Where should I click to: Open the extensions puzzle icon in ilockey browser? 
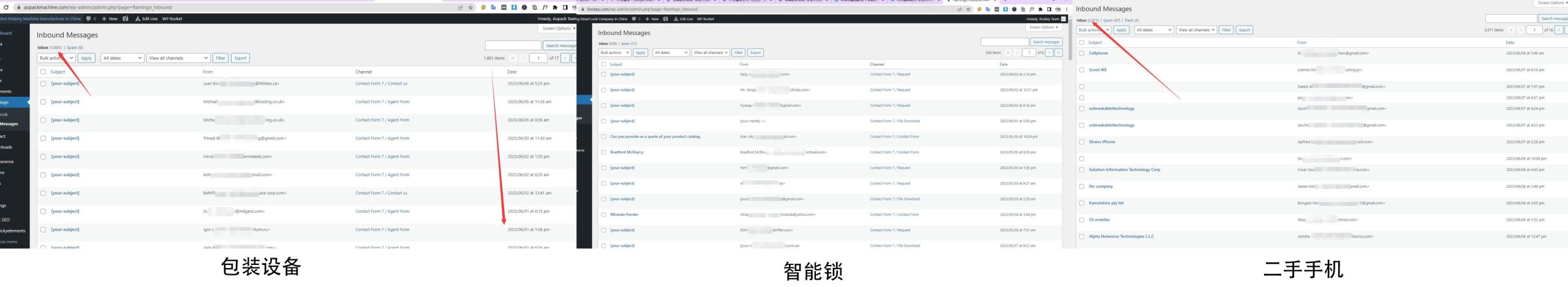(x=1041, y=9)
